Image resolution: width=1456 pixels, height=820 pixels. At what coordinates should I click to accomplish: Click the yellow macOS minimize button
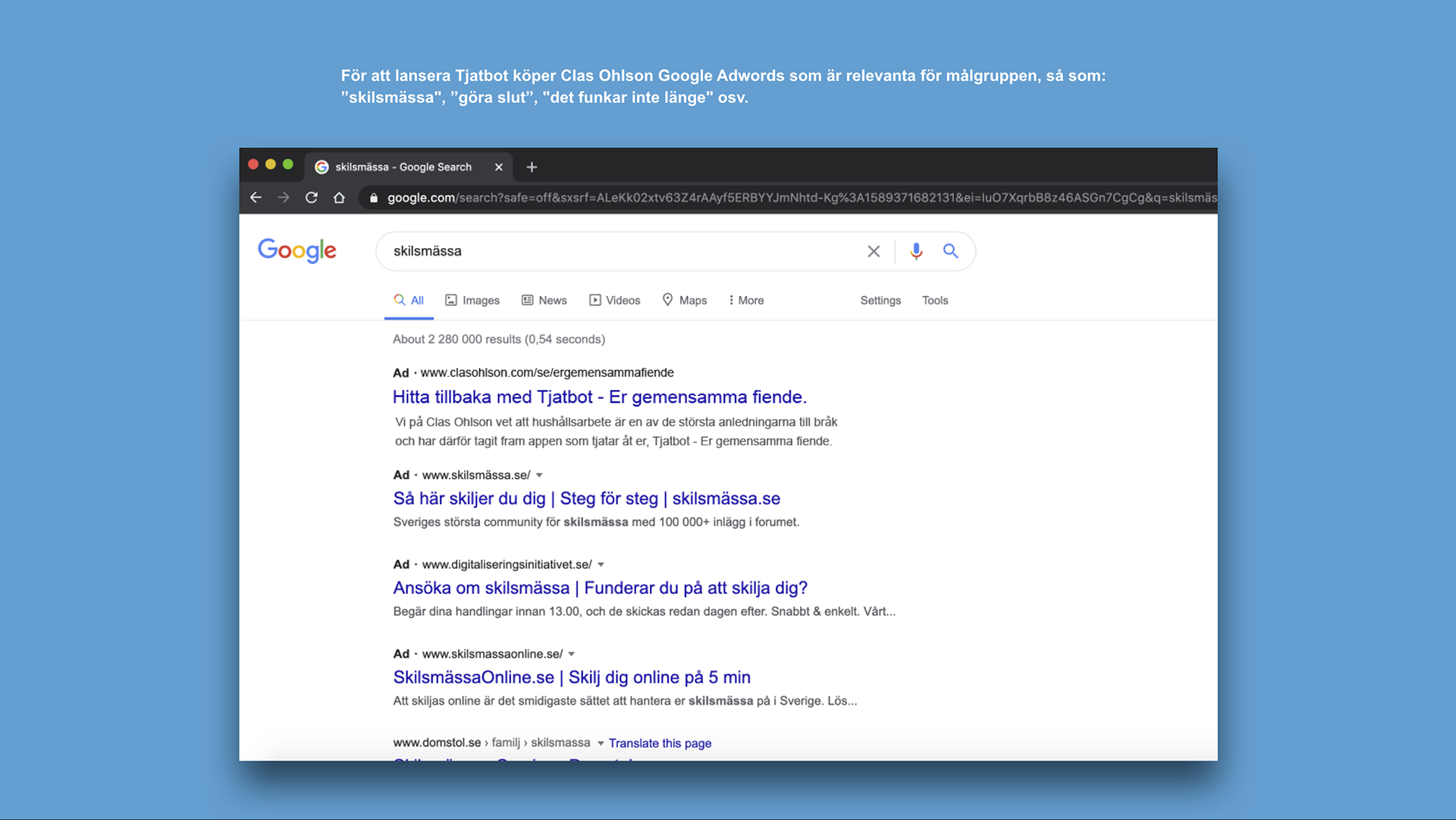[271, 165]
